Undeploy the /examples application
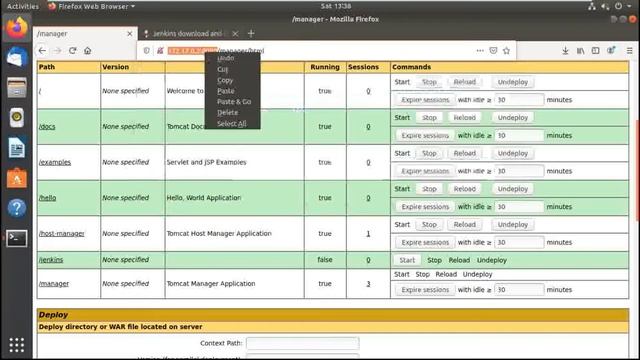 (x=513, y=153)
